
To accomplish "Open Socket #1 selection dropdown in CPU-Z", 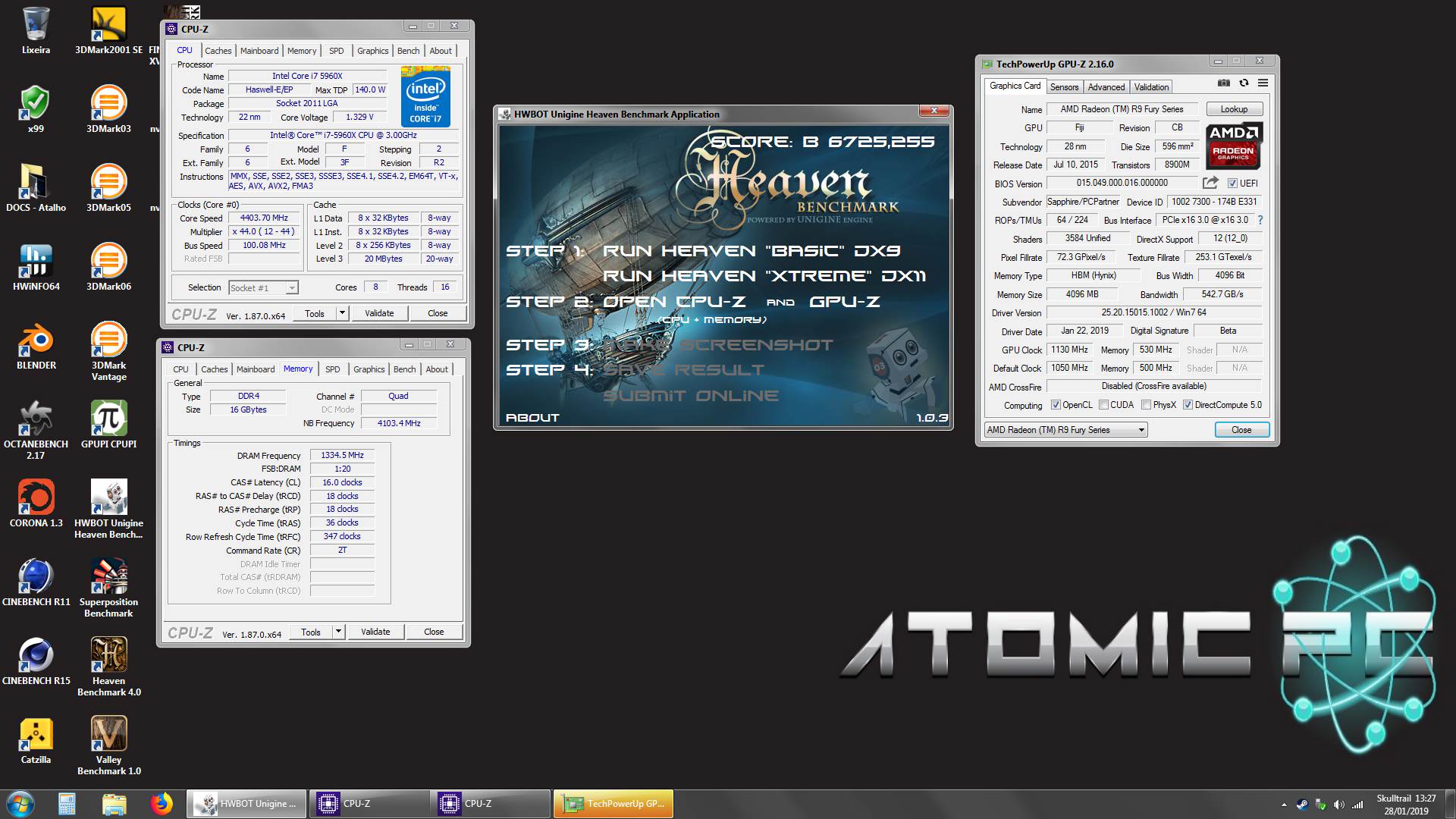I will pos(263,287).
